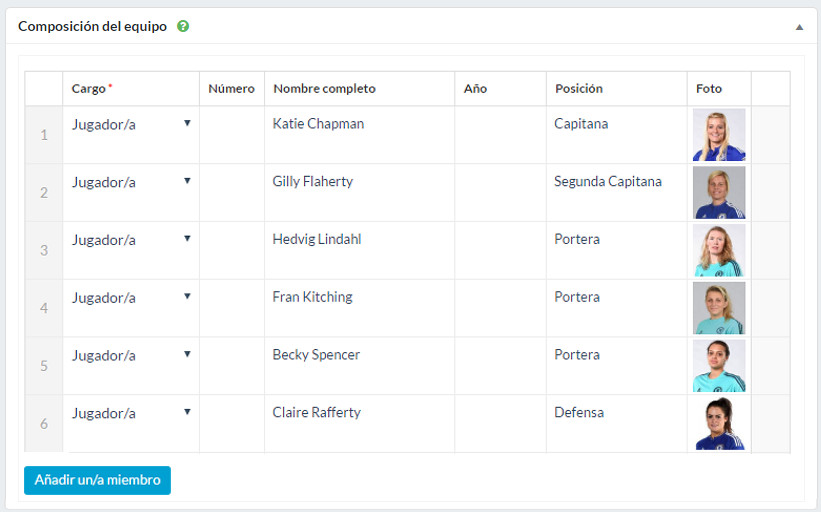Image resolution: width=821 pixels, height=512 pixels.
Task: Select Becky Spencer's player photo
Action: point(718,366)
